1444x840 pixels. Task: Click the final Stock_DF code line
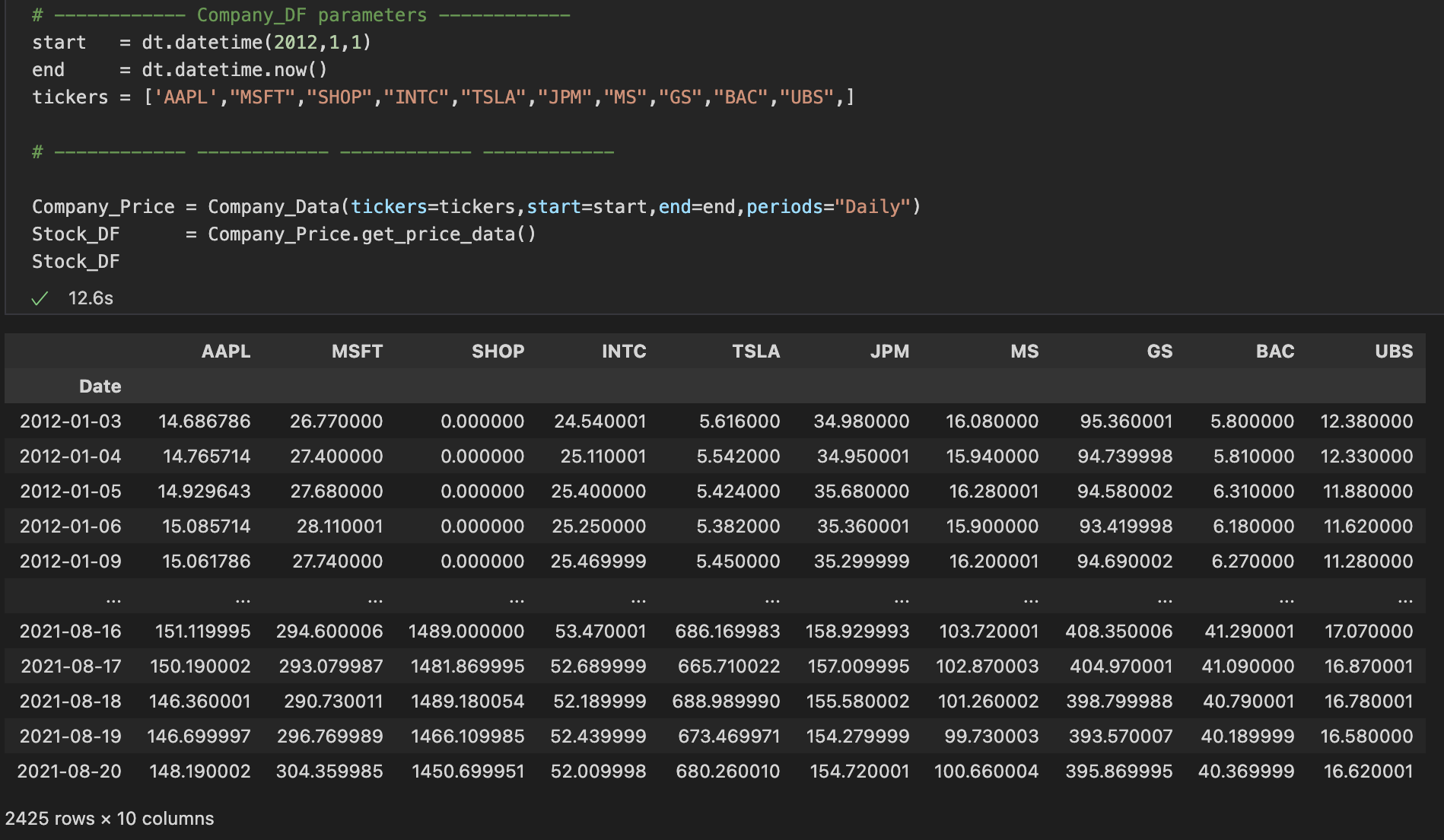(x=76, y=262)
